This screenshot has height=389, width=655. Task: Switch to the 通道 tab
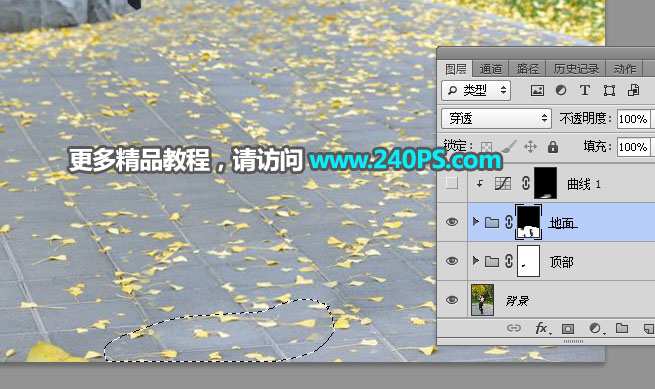(x=490, y=69)
